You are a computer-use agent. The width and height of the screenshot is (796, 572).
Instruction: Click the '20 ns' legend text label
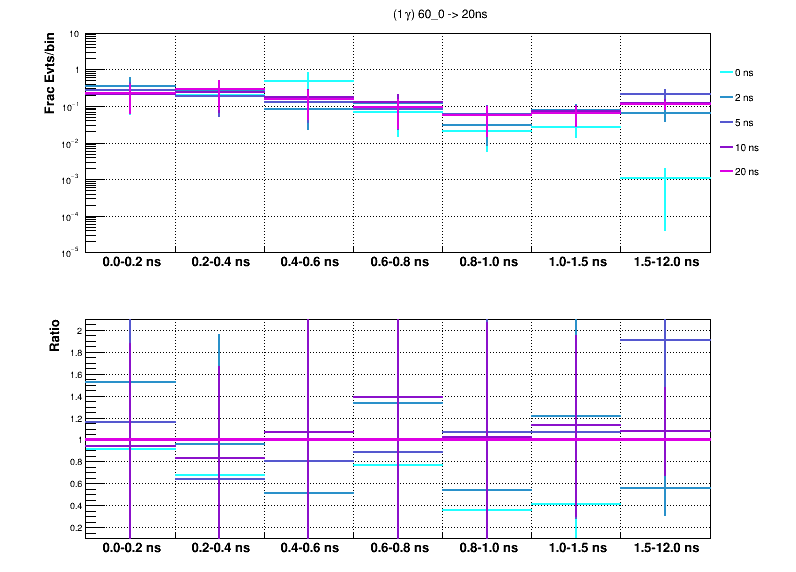pos(748,172)
